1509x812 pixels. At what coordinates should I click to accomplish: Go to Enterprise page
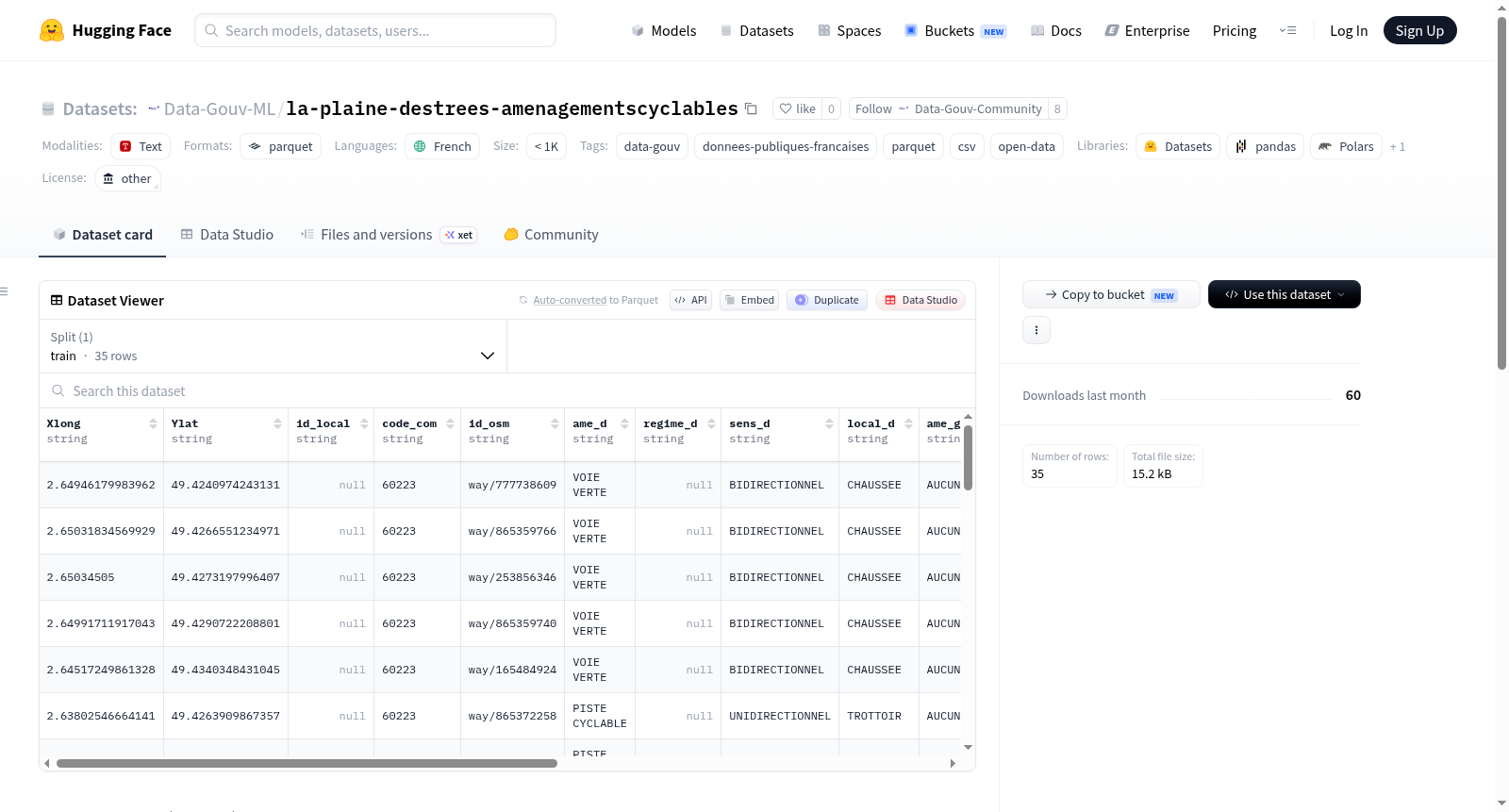[x=1147, y=30]
